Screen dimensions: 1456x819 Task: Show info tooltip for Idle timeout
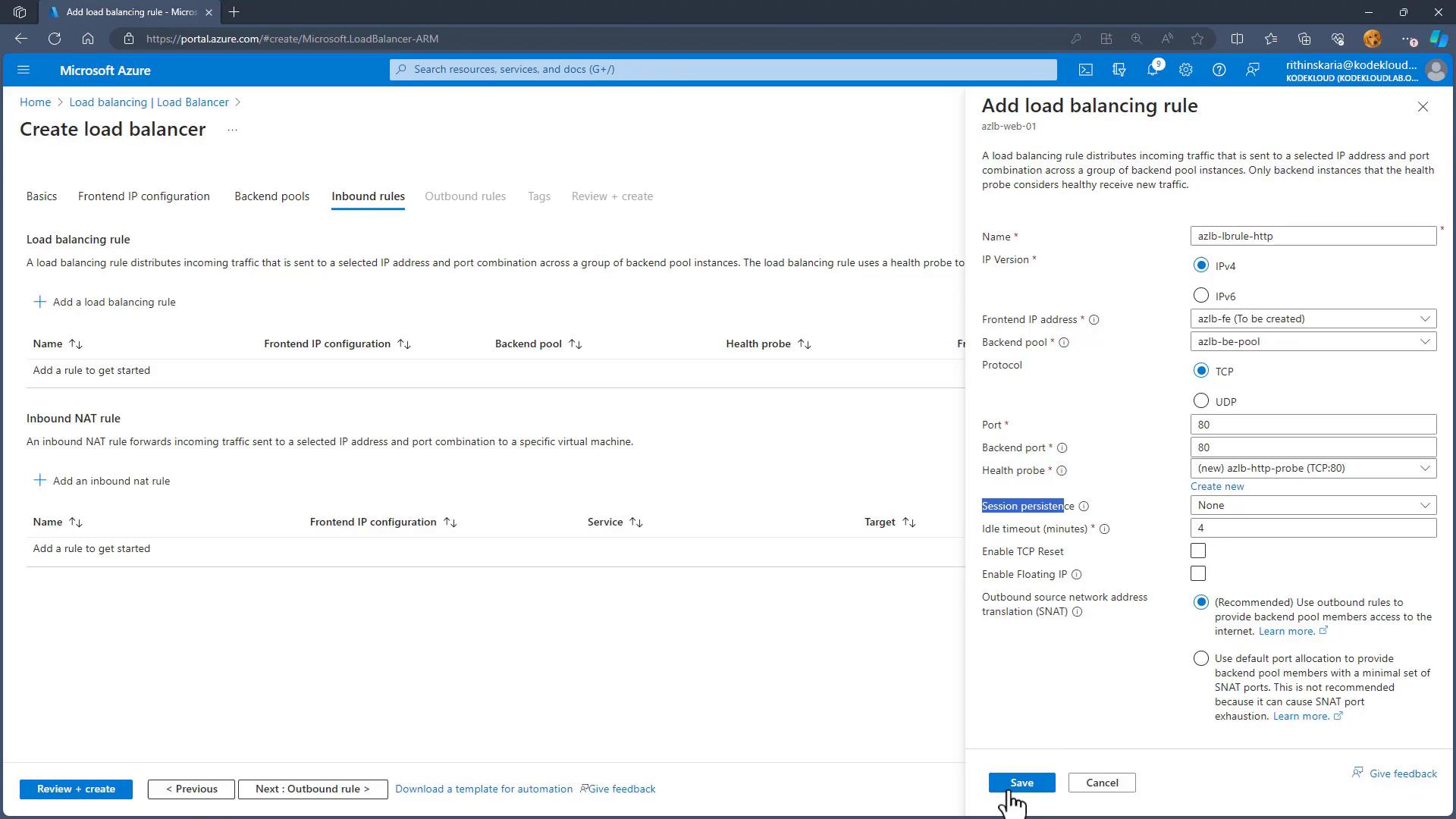pyautogui.click(x=1104, y=529)
